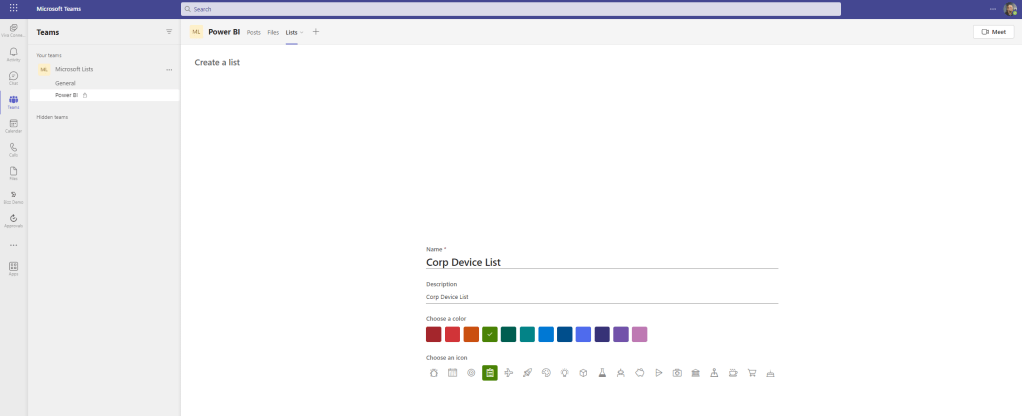
Task: Click the list Name input field
Action: 601,262
